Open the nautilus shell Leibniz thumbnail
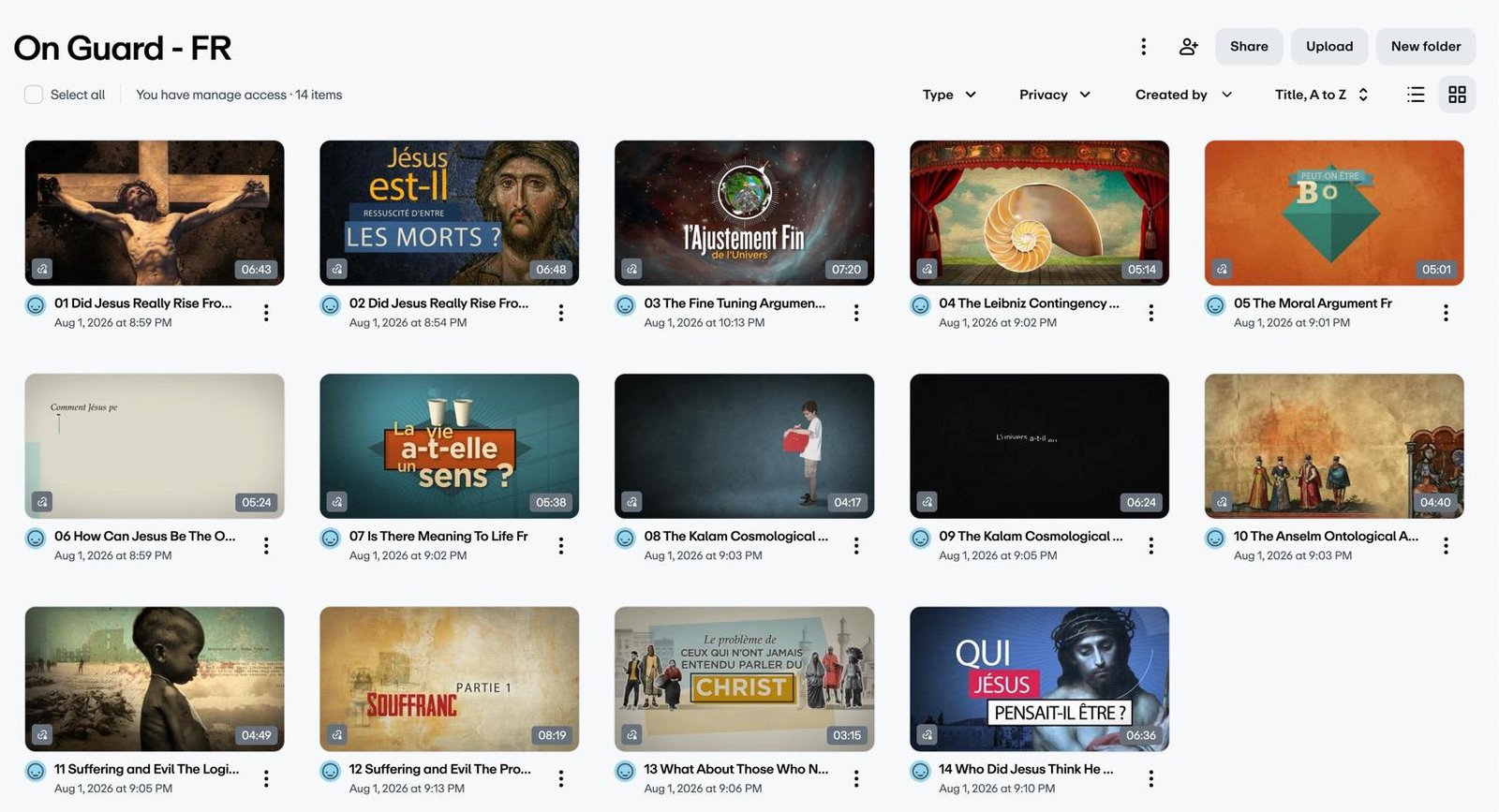This screenshot has height=812, width=1499. (1039, 213)
